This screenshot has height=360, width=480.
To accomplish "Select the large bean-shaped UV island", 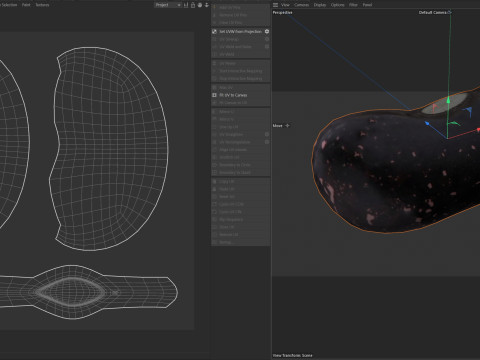I will coord(110,148).
